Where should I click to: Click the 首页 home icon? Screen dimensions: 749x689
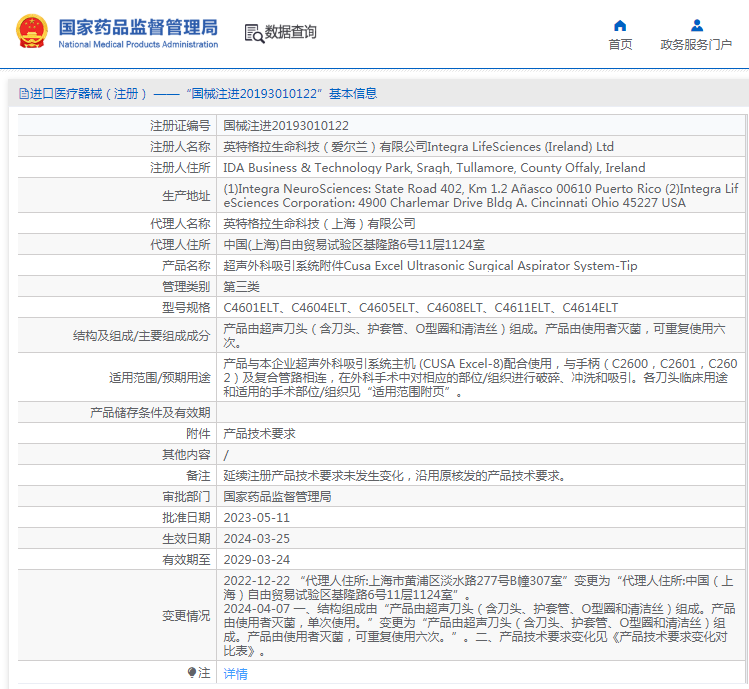620,25
